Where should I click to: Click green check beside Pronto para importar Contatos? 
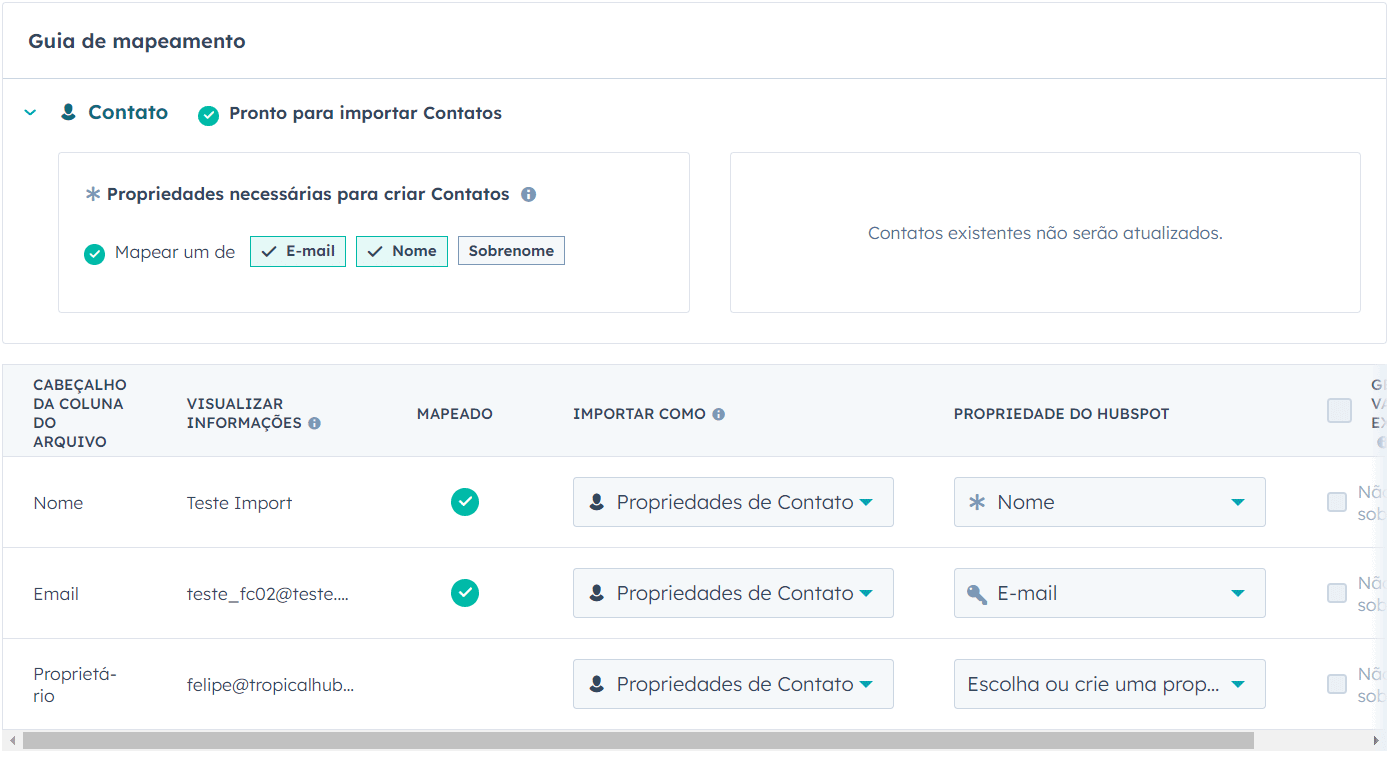pyautogui.click(x=208, y=115)
